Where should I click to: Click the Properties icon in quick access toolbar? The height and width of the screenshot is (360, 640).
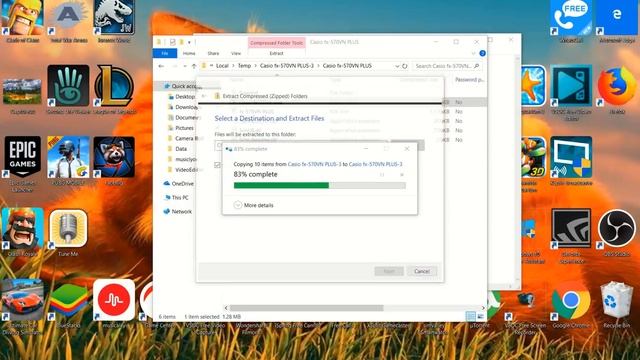(173, 42)
